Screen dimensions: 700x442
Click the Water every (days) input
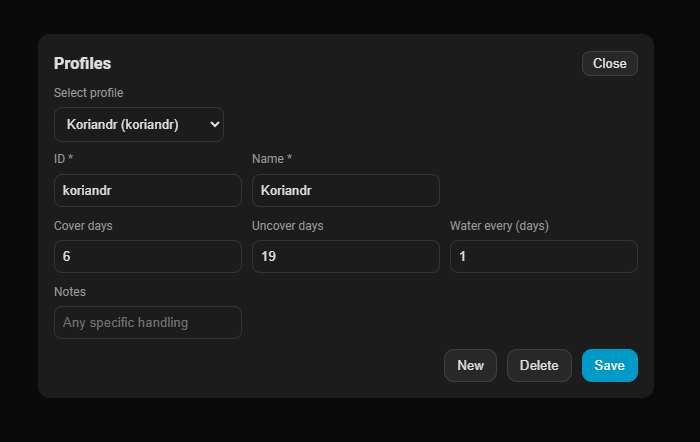(x=543, y=257)
